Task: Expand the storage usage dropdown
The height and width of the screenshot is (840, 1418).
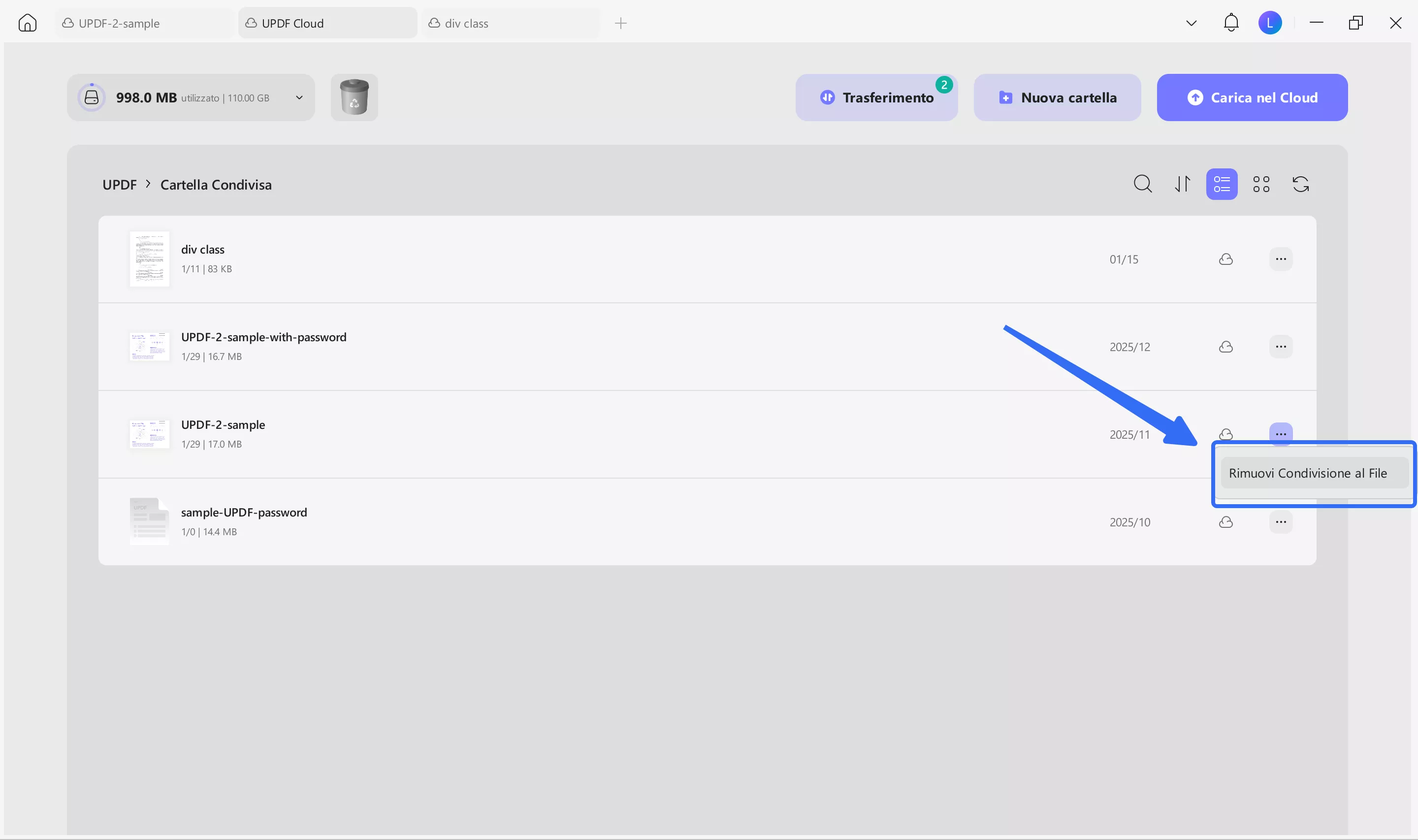Action: pyautogui.click(x=299, y=97)
